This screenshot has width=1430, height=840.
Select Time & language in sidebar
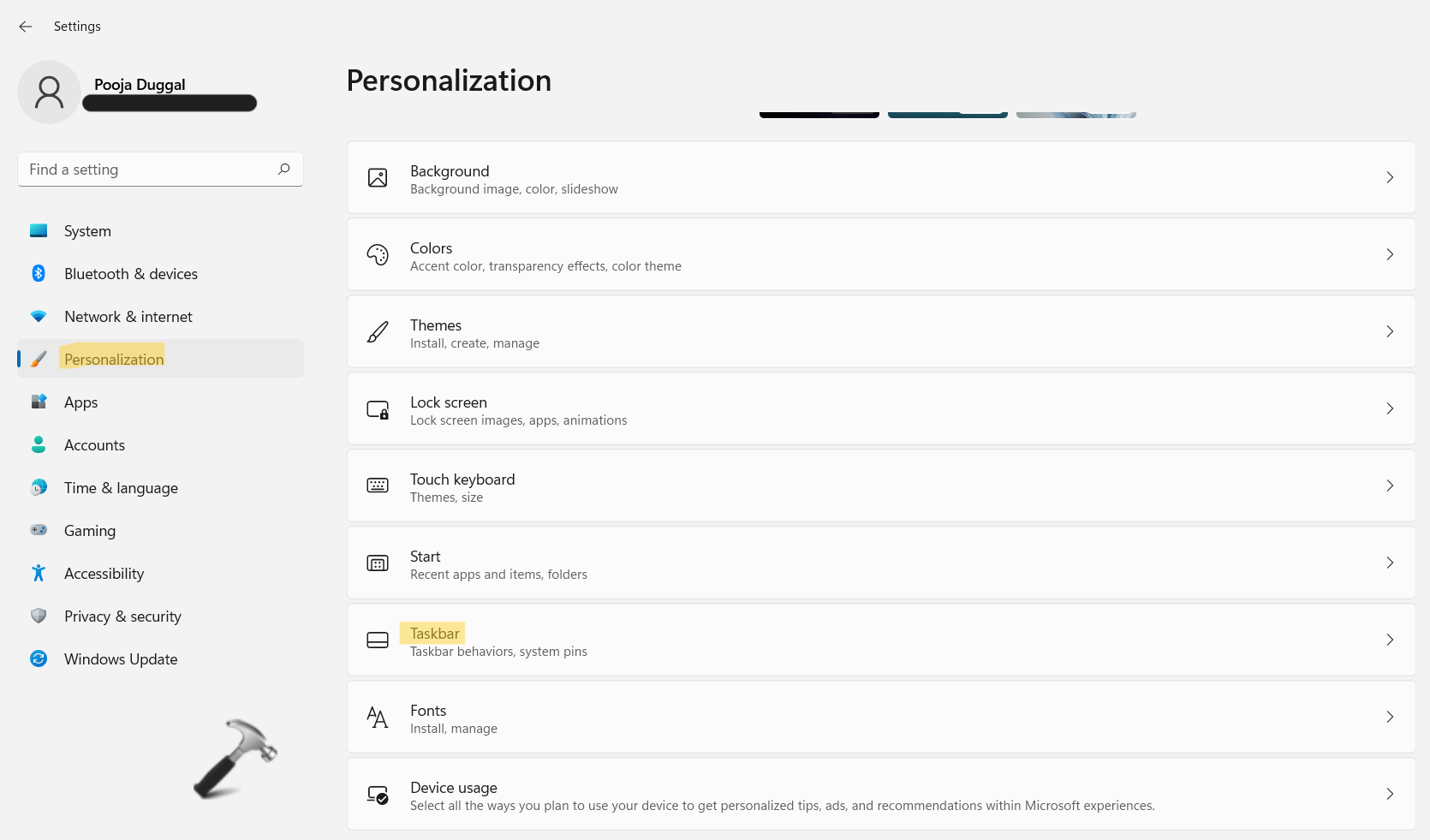121,488
